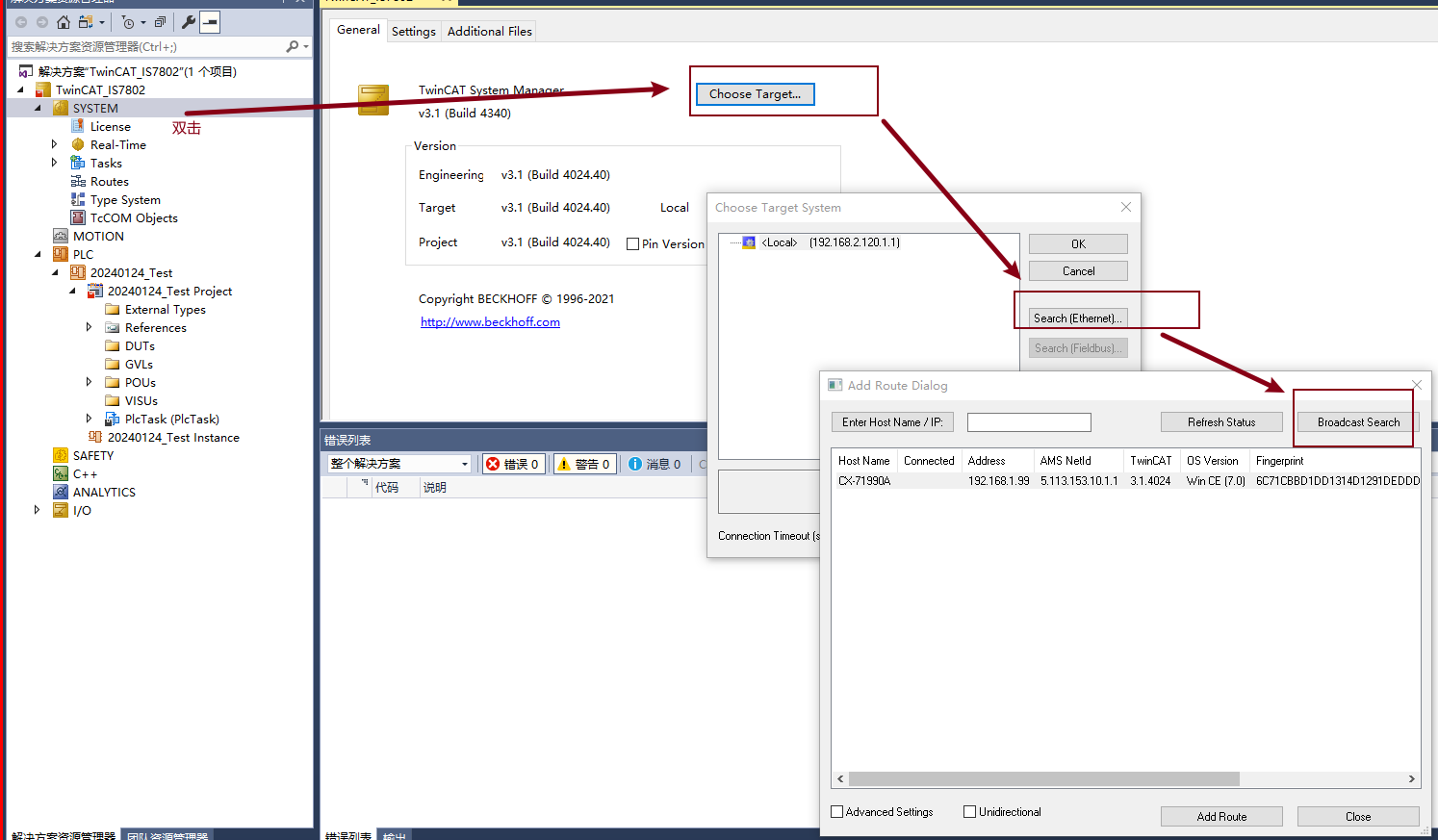1438x840 pixels.
Task: Open the beckhoff.com hyperlink
Action: coord(490,322)
